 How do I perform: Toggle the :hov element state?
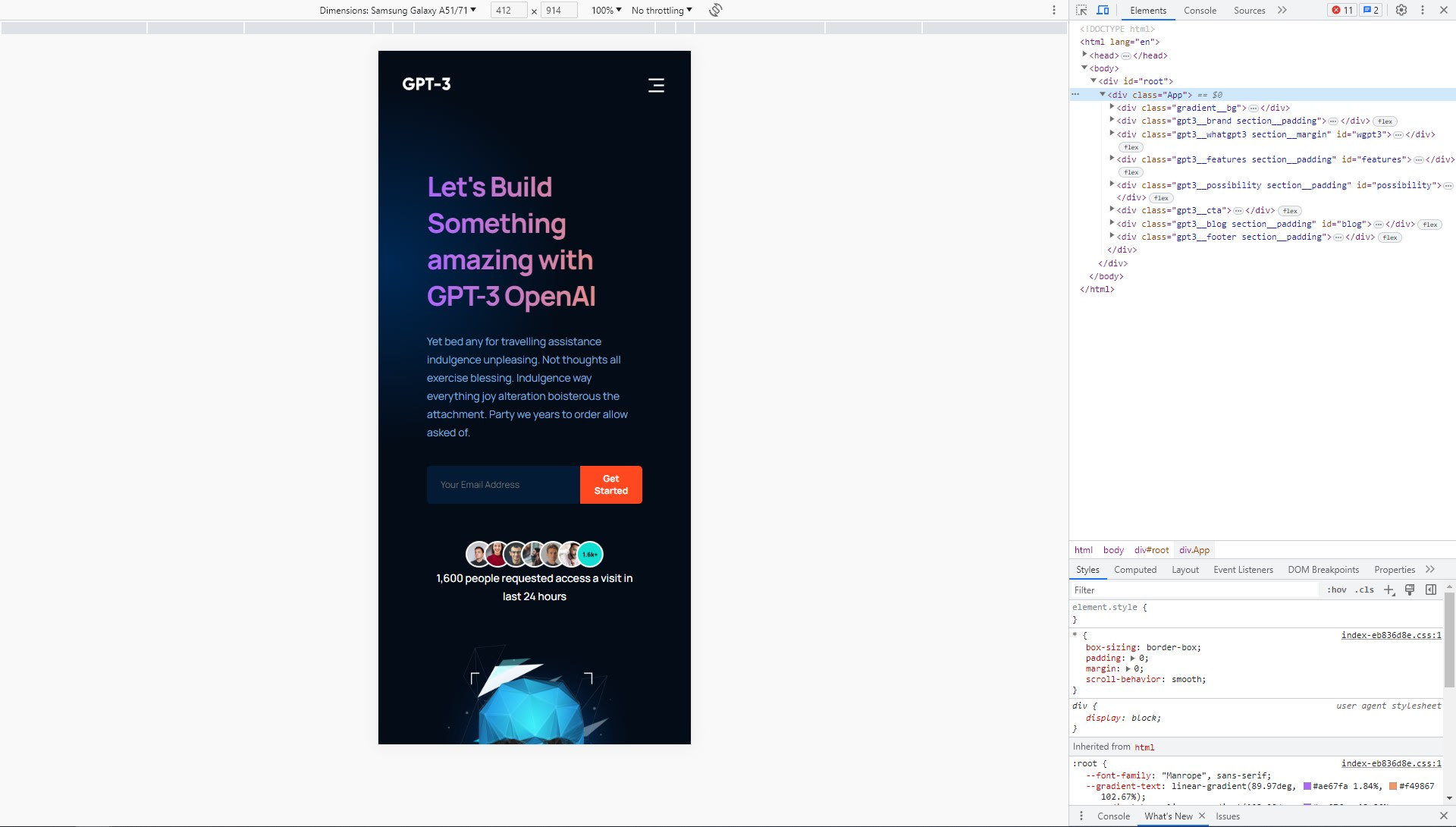coord(1337,590)
